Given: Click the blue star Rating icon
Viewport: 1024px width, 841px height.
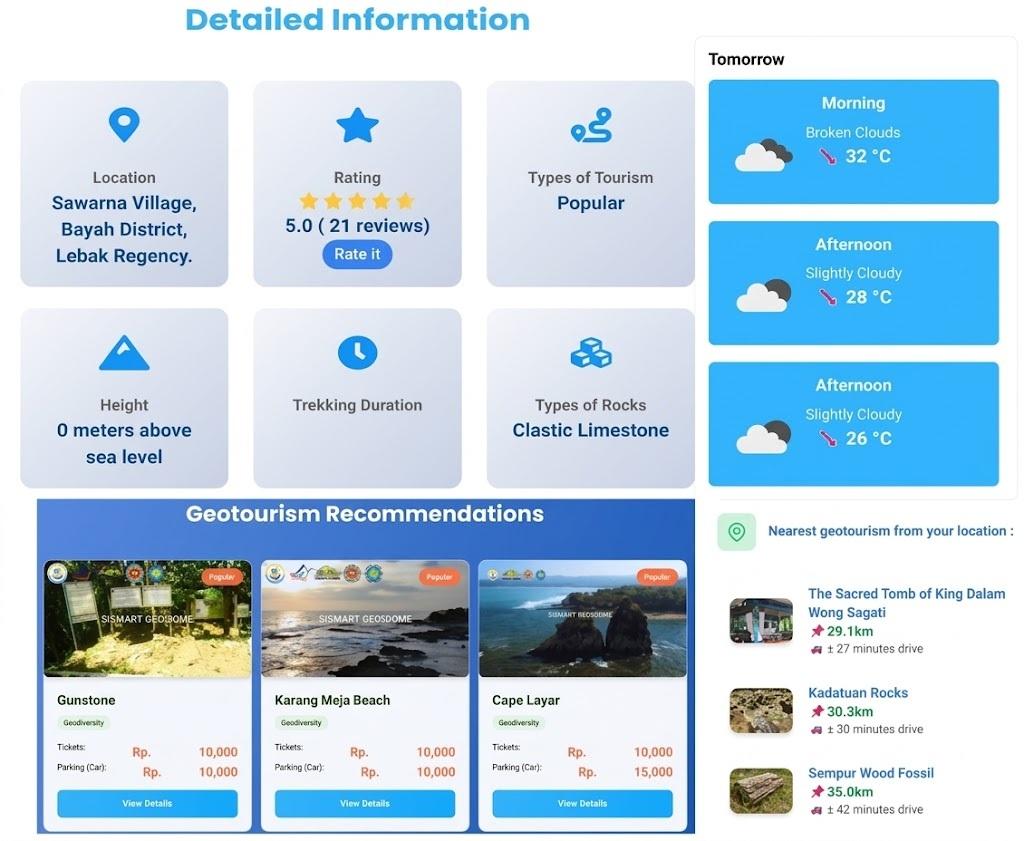Looking at the screenshot, I should click(357, 125).
